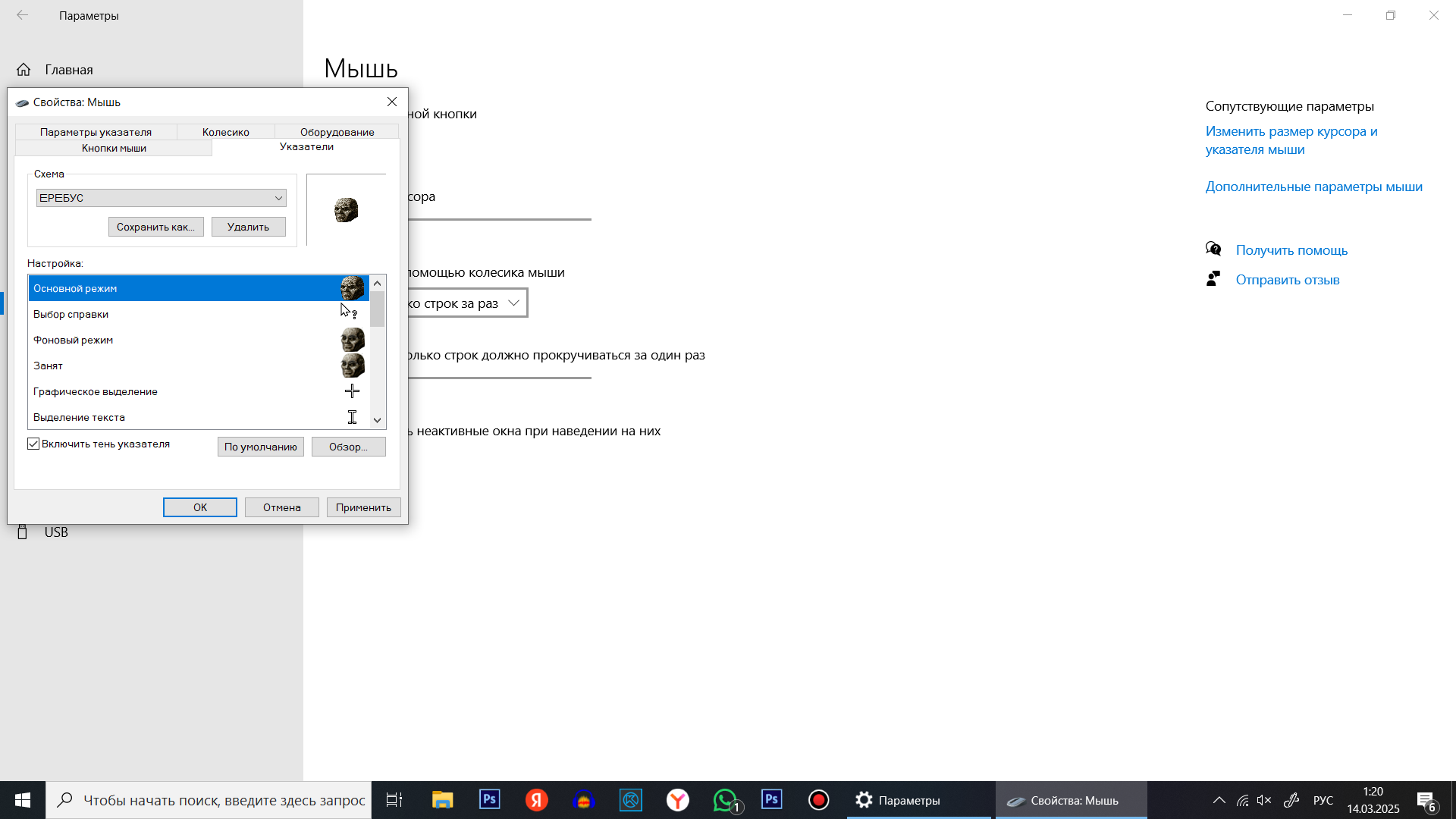The width and height of the screenshot is (1456, 819).
Task: Select Графическое выделение row text
Action: click(x=96, y=391)
